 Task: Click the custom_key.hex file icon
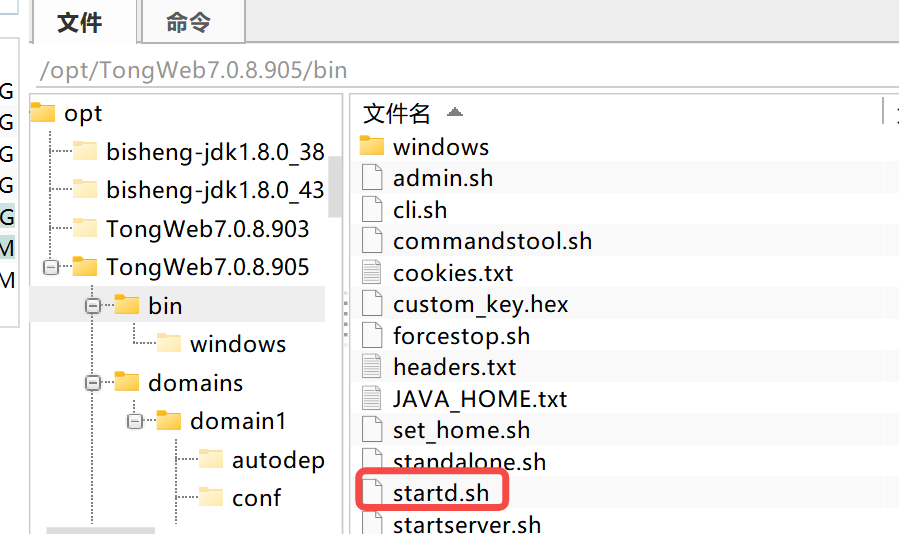tap(372, 303)
